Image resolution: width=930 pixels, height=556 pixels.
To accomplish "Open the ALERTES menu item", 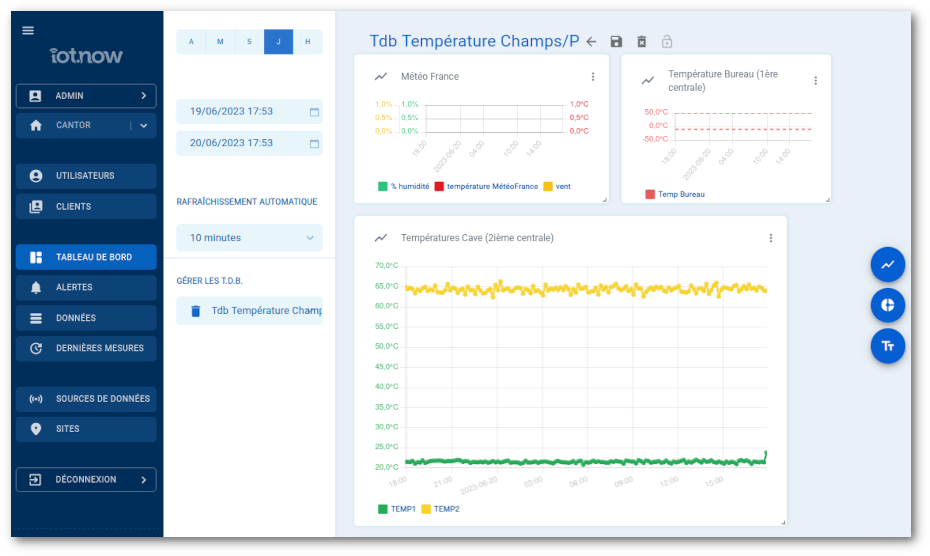I will point(86,287).
